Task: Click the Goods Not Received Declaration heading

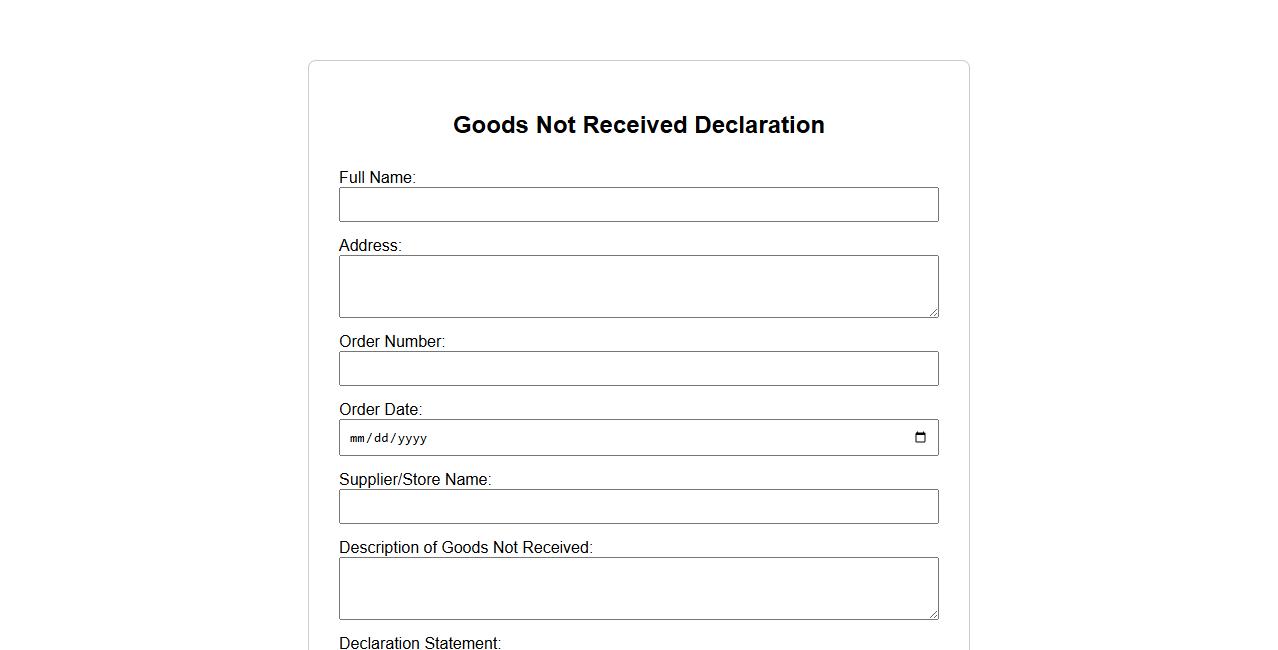Action: (x=638, y=125)
